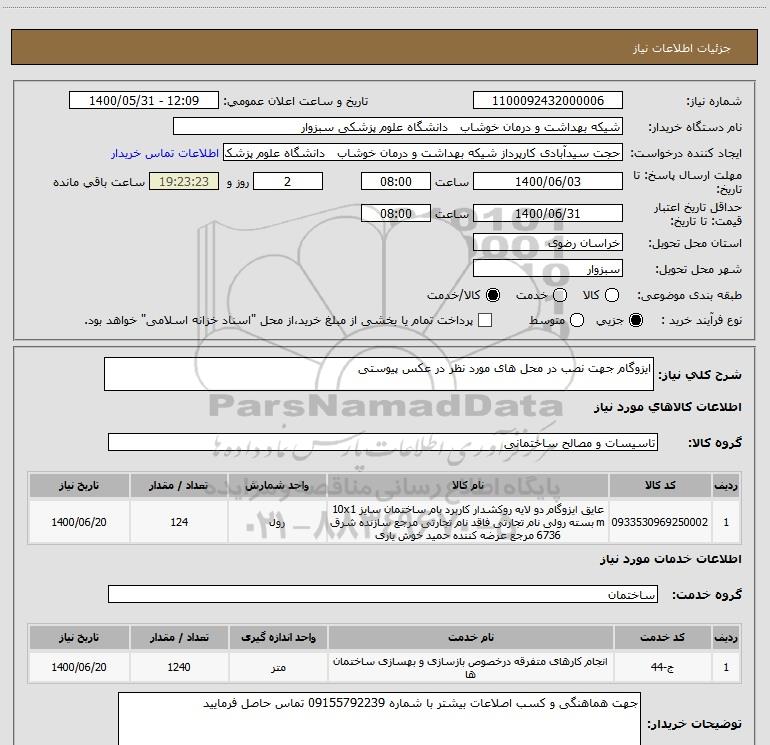Click the نام کالا column header
The image size is (770, 745).
tap(468, 485)
